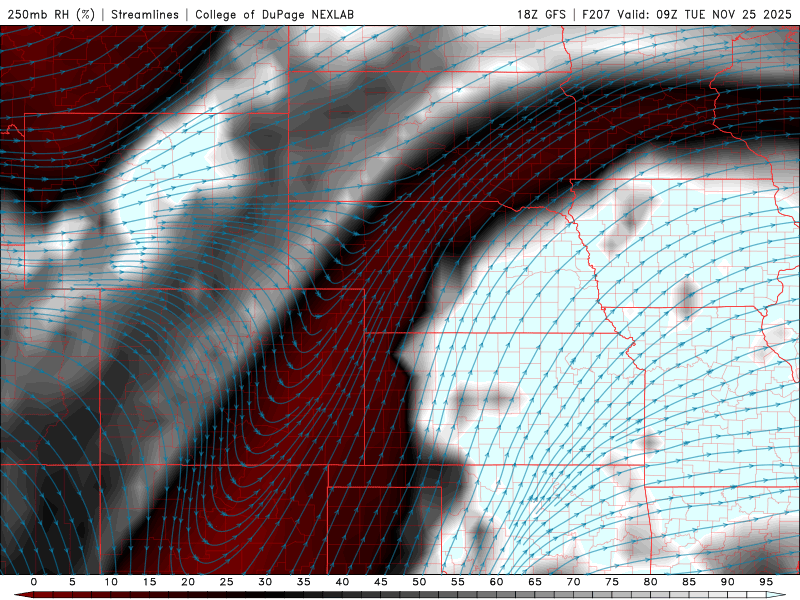Click the colorbar label "55"
The height and width of the screenshot is (600, 800).
pyautogui.click(x=458, y=582)
